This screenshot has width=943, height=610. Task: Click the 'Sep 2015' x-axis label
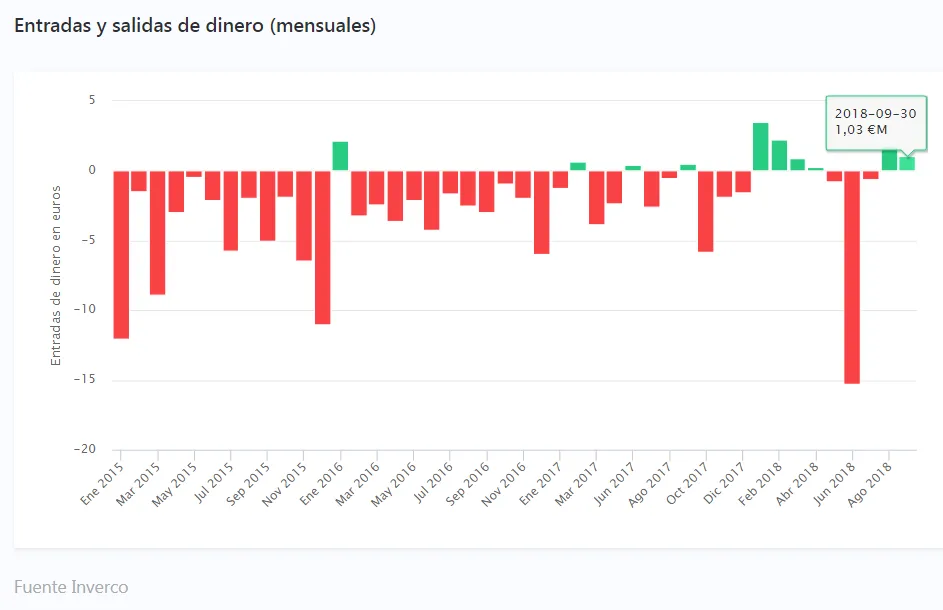(x=251, y=481)
